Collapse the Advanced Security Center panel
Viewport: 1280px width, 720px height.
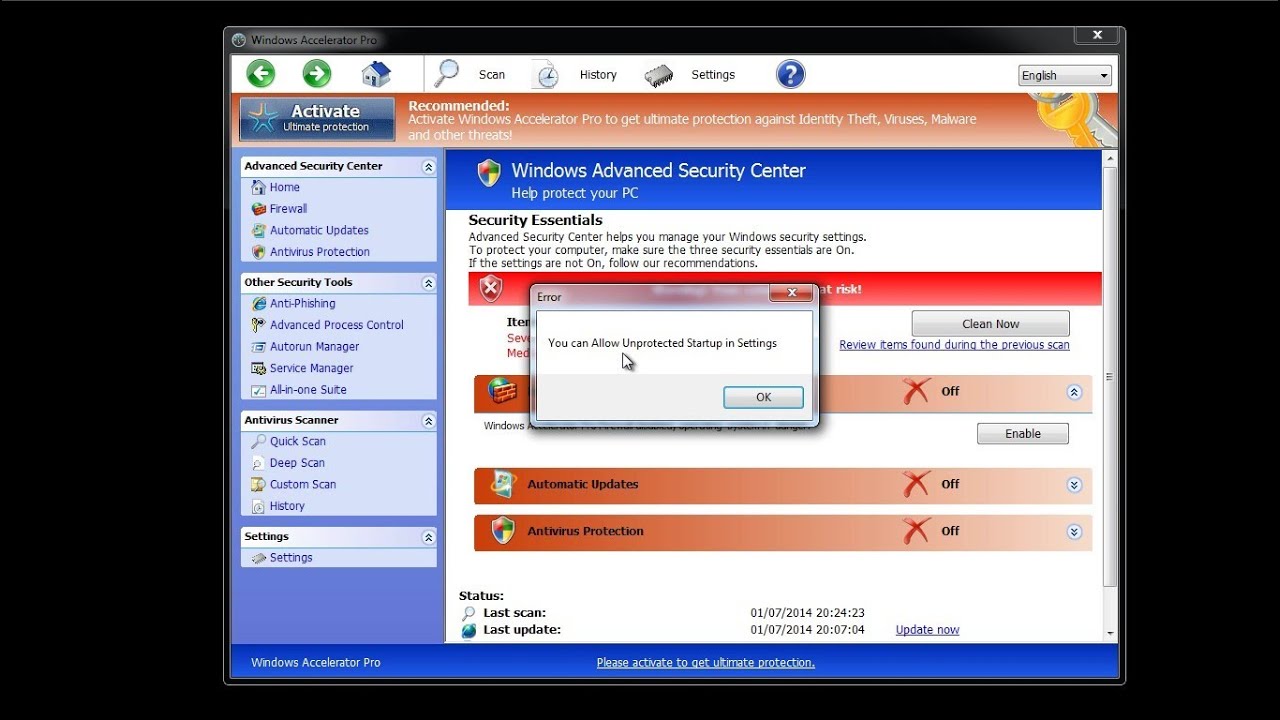(428, 167)
